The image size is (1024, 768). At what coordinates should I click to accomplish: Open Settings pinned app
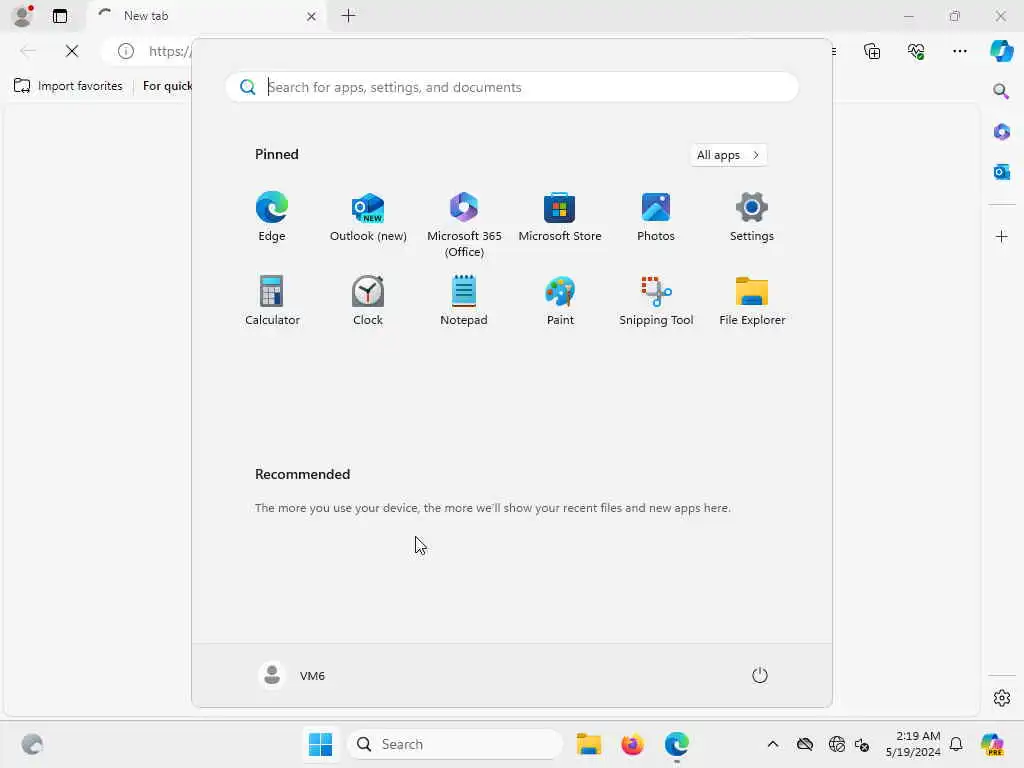point(752,217)
